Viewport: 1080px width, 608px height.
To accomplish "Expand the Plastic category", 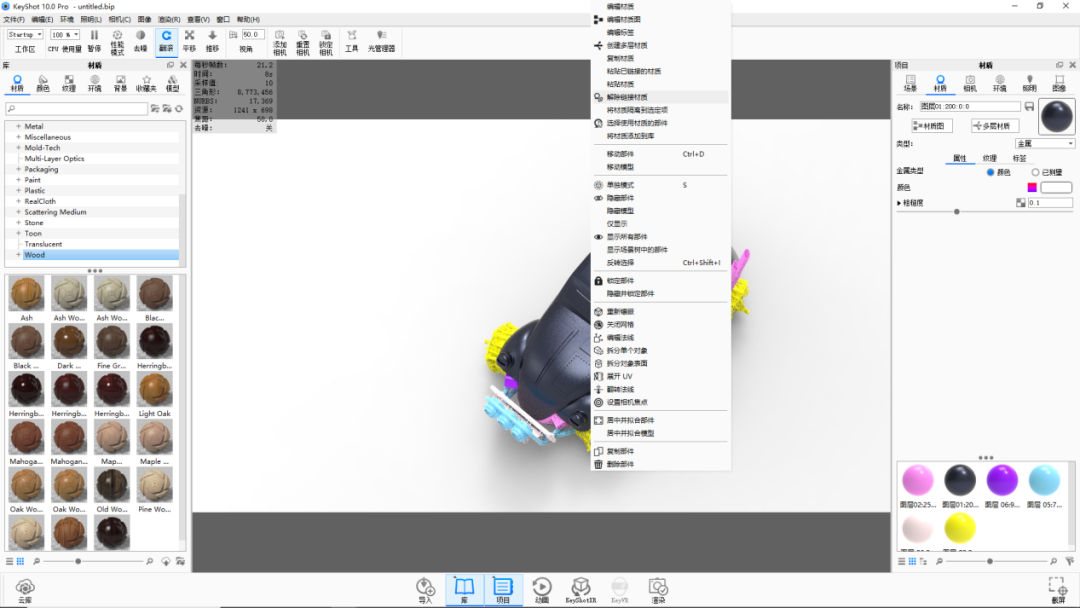I will coord(18,190).
